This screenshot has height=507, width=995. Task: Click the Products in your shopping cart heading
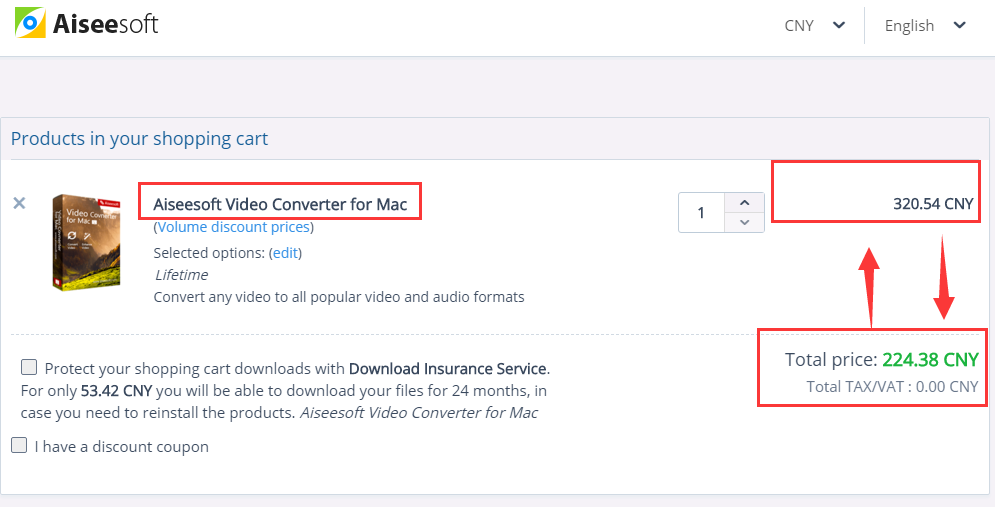click(140, 138)
